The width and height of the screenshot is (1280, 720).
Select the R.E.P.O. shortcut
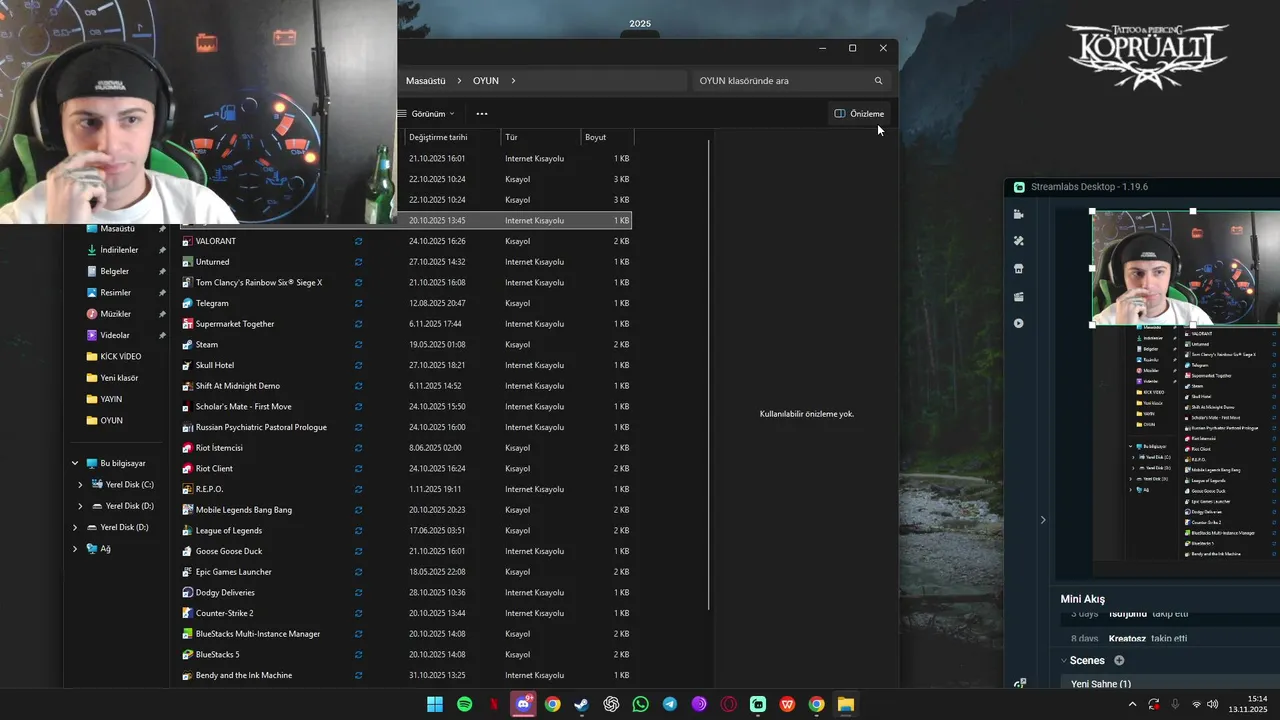(209, 489)
